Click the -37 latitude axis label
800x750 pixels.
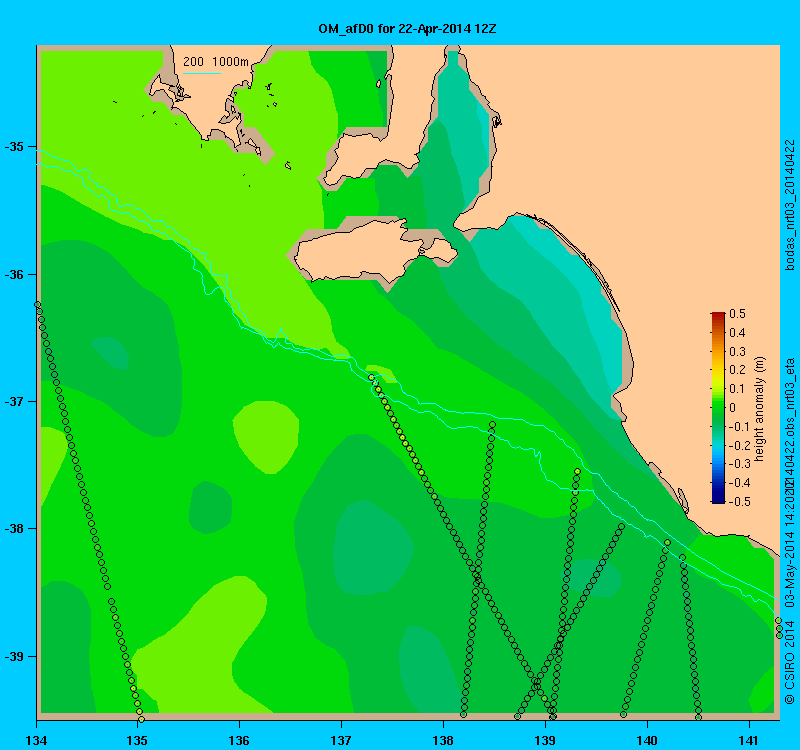click(x=14, y=402)
